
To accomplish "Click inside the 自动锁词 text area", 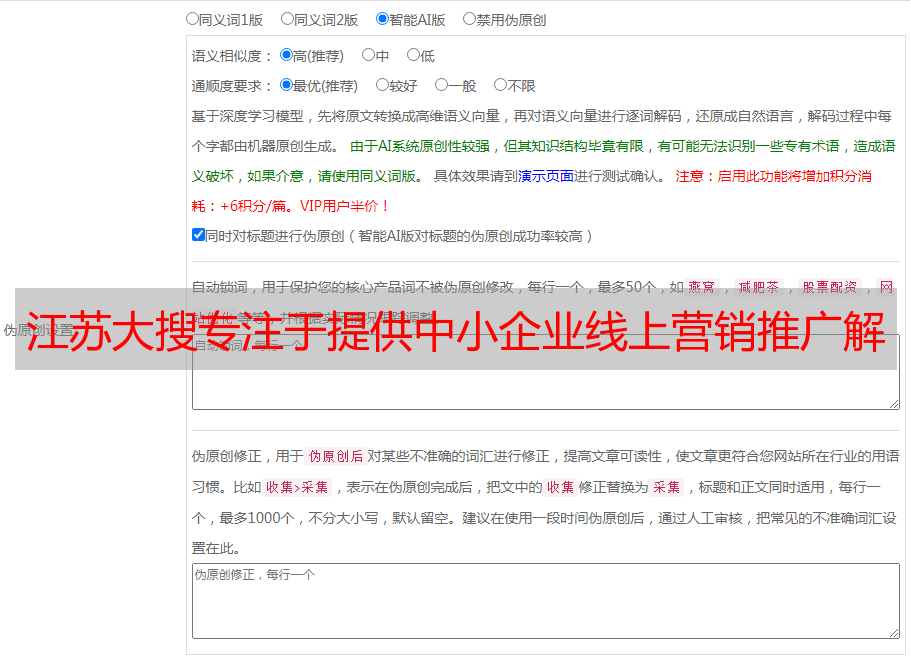I will click(x=546, y=389).
